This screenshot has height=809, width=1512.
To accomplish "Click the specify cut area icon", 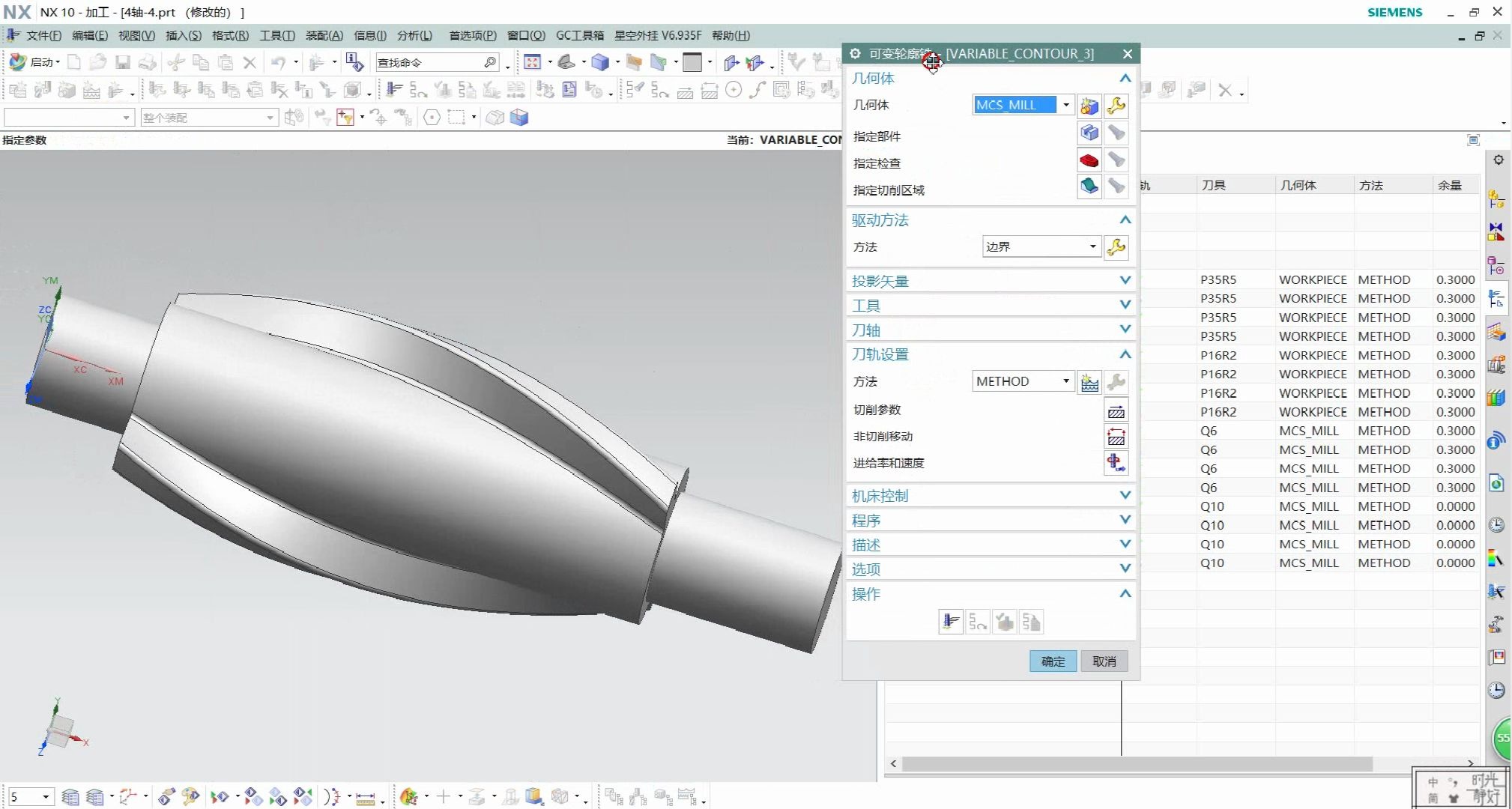I will click(1089, 187).
